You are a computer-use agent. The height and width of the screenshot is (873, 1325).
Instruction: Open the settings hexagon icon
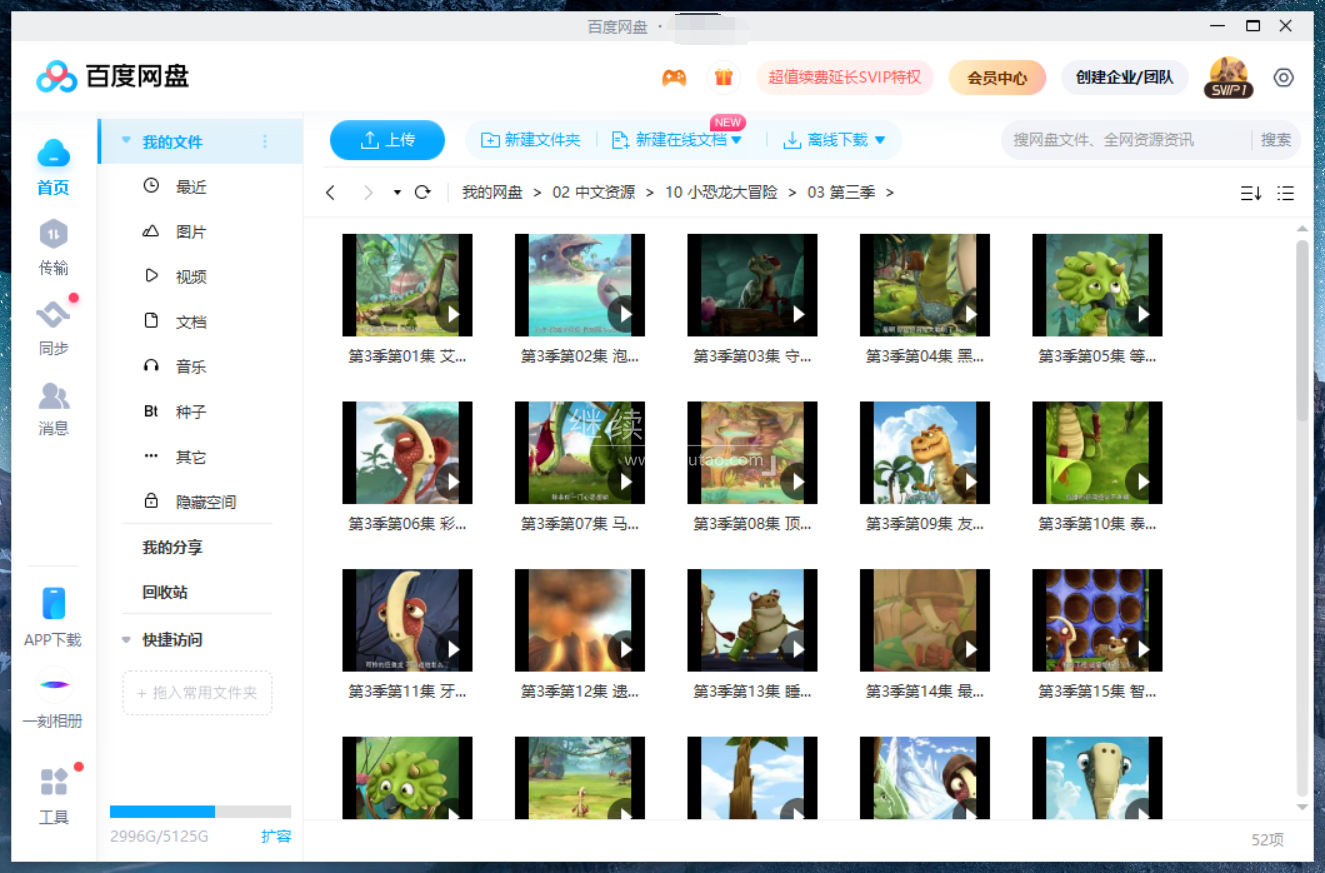[1284, 78]
